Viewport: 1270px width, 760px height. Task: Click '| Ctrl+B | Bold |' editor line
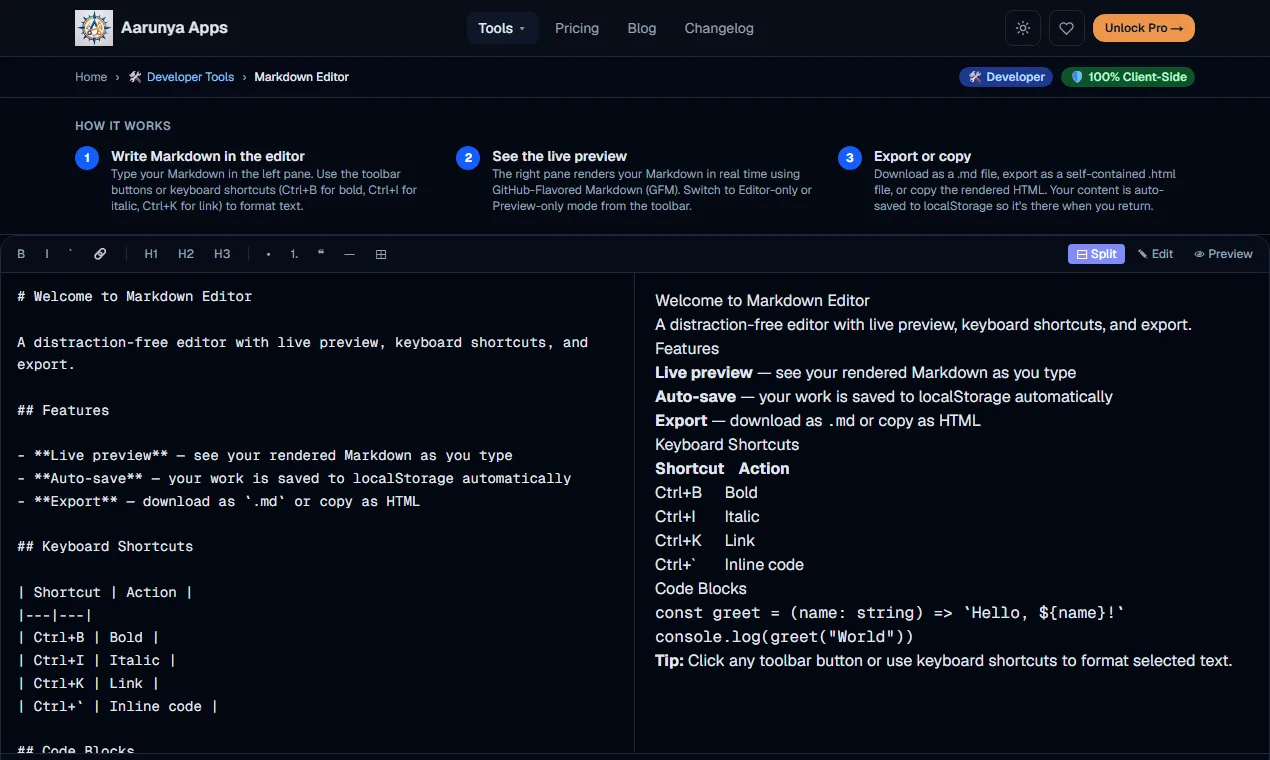coord(88,637)
